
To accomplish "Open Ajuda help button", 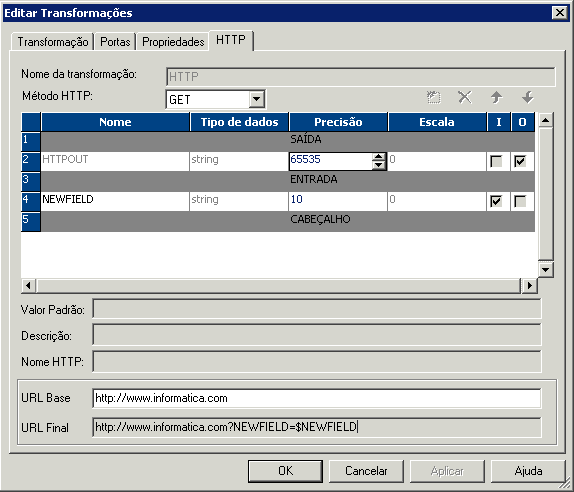I will (528, 471).
